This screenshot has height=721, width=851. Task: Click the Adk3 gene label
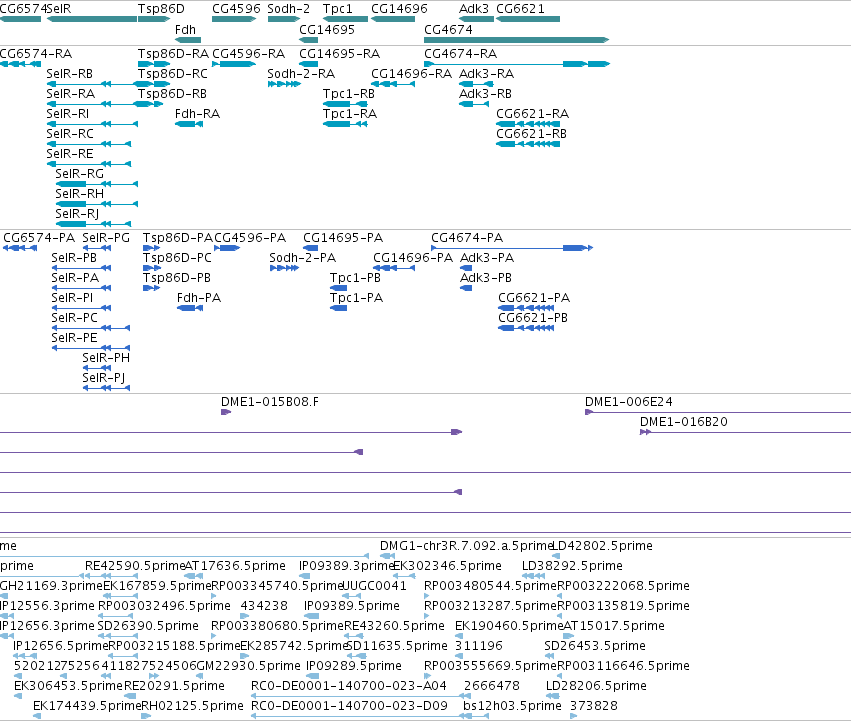tap(474, 9)
